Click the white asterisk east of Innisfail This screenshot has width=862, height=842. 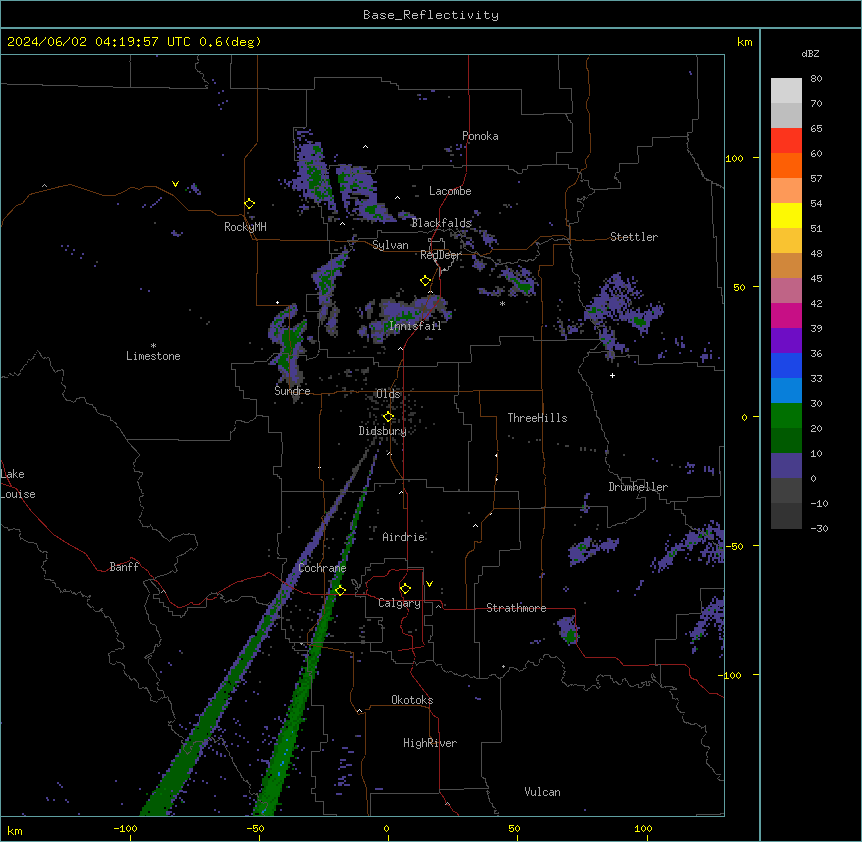point(502,303)
